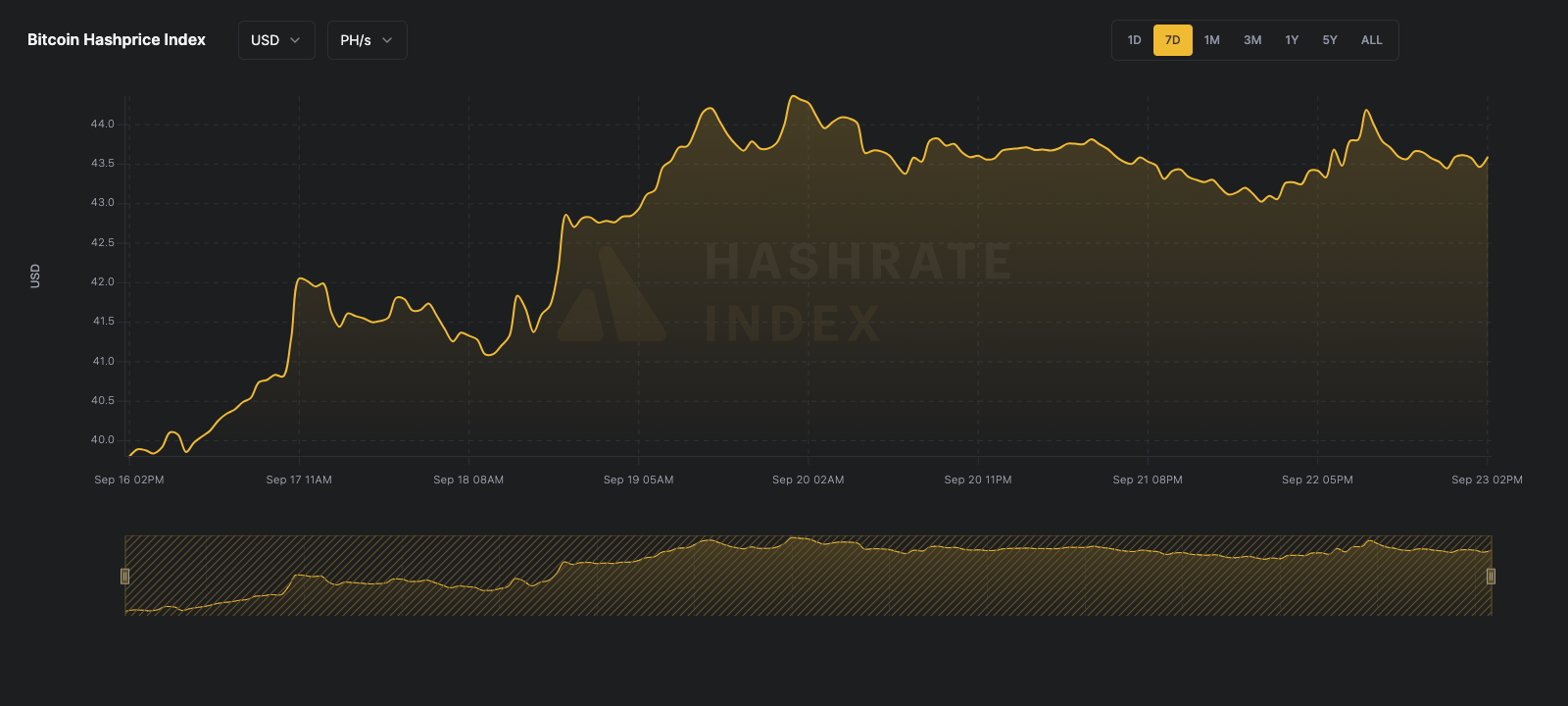This screenshot has height=706, width=1568.
Task: Click the right range navigator handle
Action: pyautogui.click(x=1491, y=576)
